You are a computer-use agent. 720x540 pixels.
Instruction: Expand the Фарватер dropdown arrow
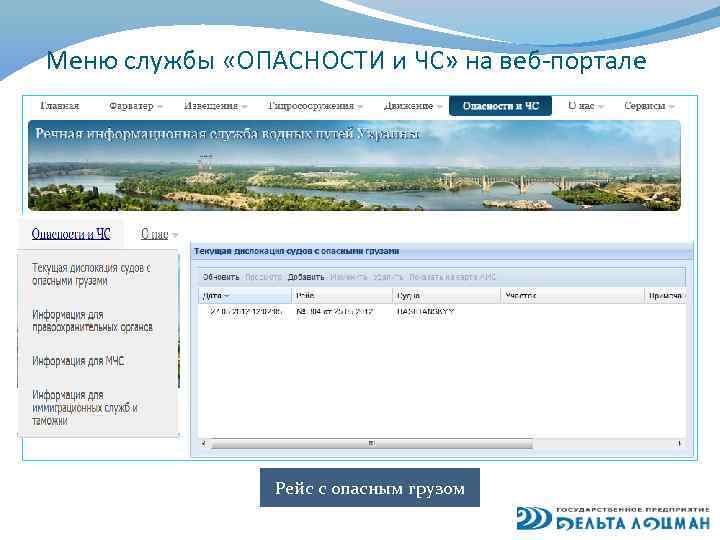[160, 107]
